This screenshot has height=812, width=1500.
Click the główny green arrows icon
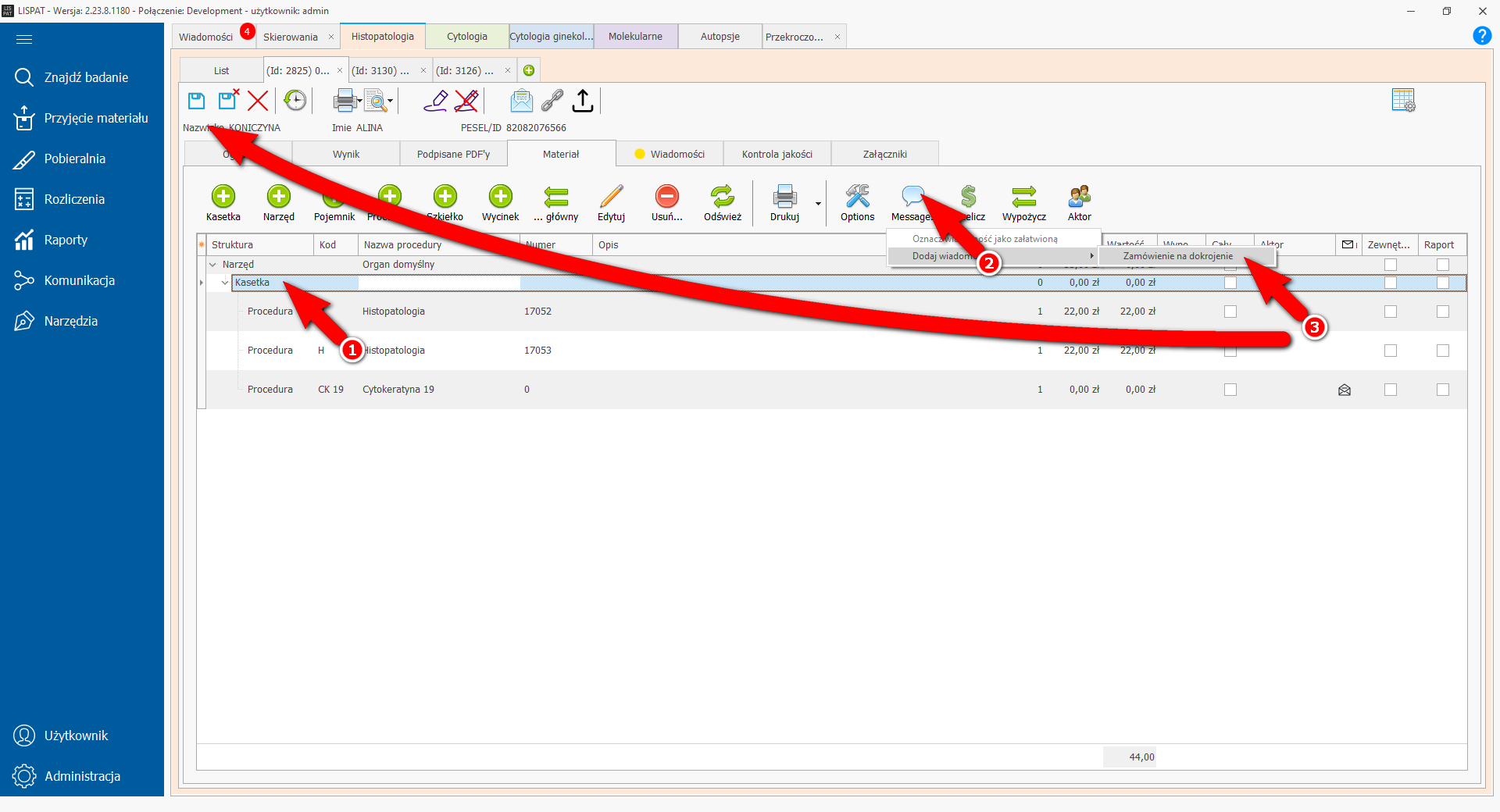(556, 196)
